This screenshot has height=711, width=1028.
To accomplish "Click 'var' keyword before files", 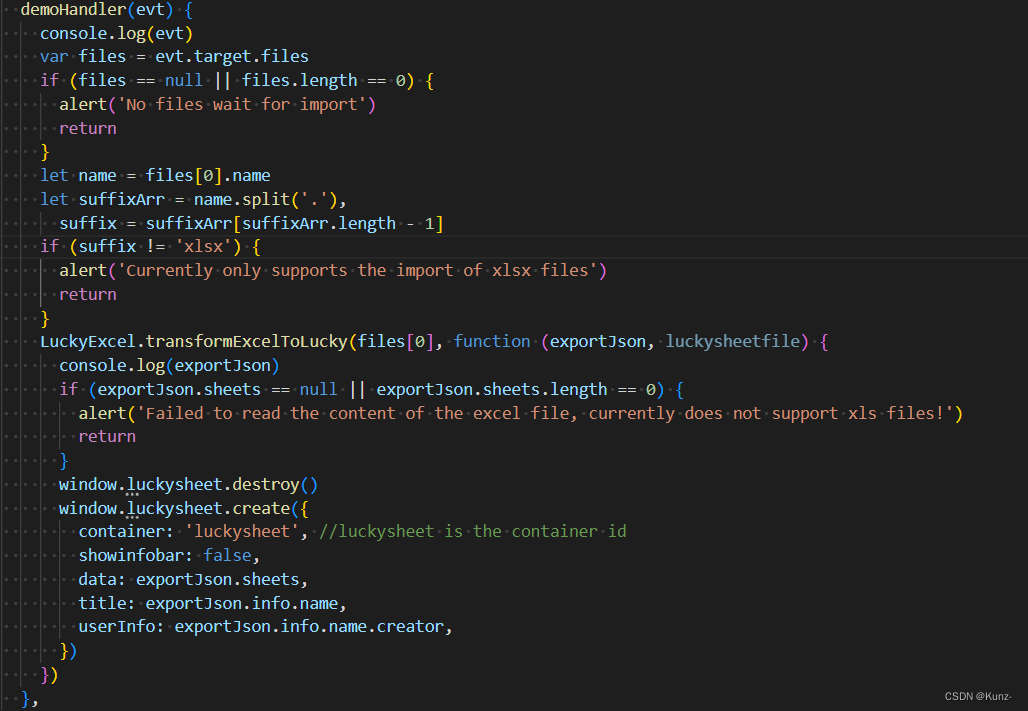I will (x=54, y=56).
